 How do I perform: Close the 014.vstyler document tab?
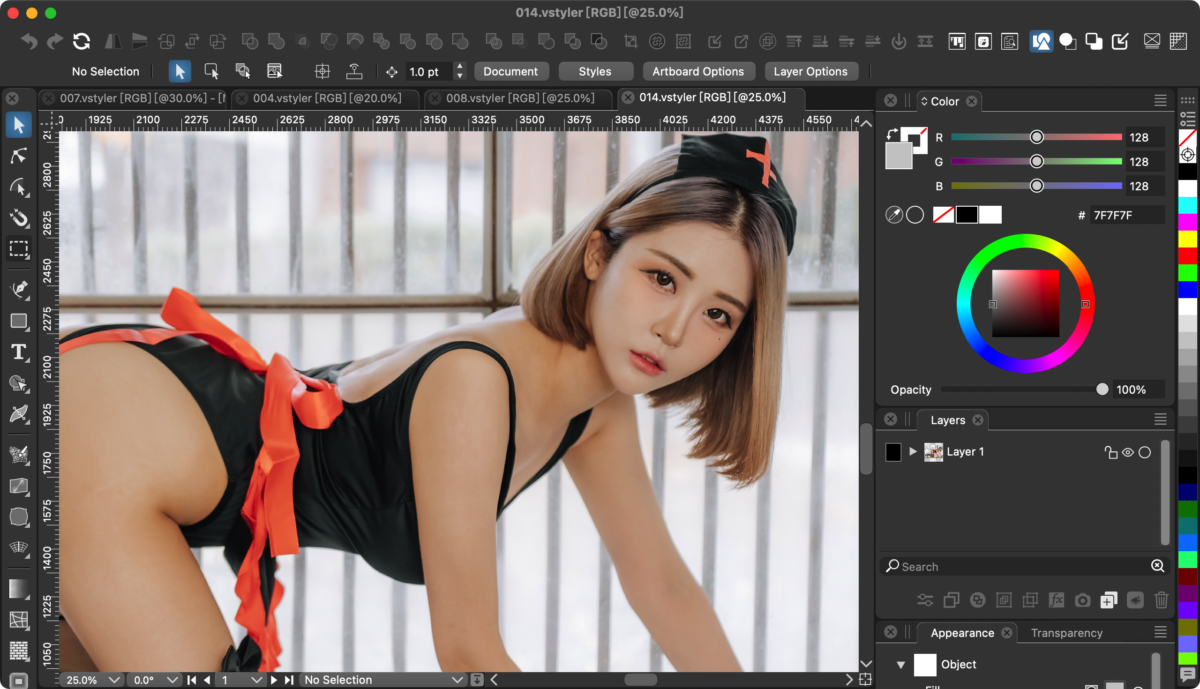click(x=628, y=98)
